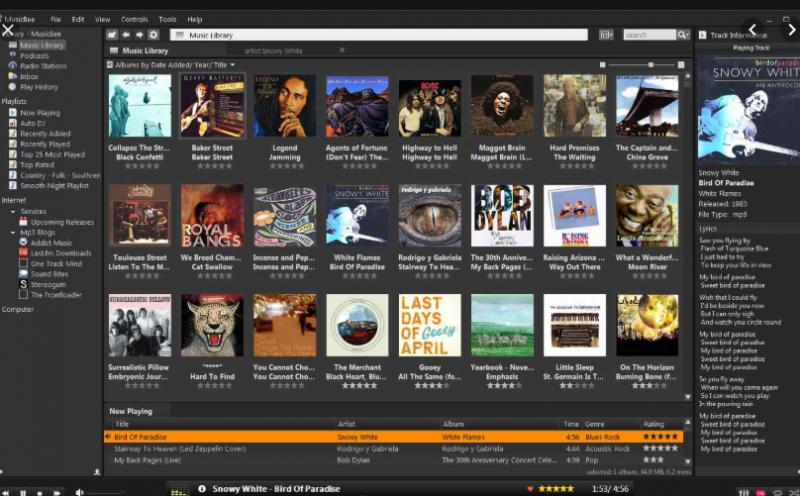Open the Addict Music blog entry
This screenshot has height=496, width=800.
51,243
